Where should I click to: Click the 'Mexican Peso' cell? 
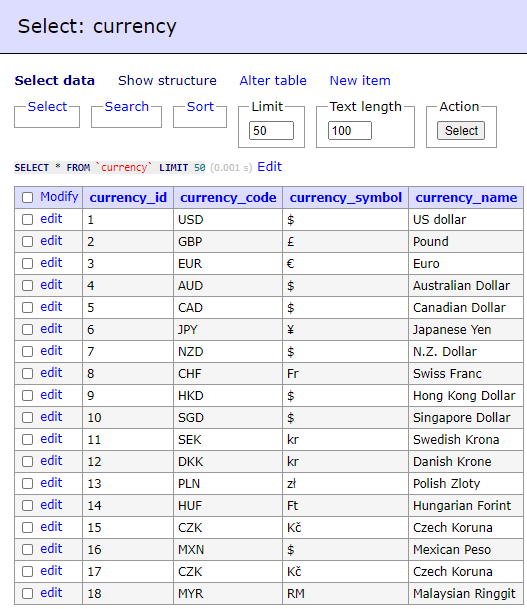click(x=466, y=550)
